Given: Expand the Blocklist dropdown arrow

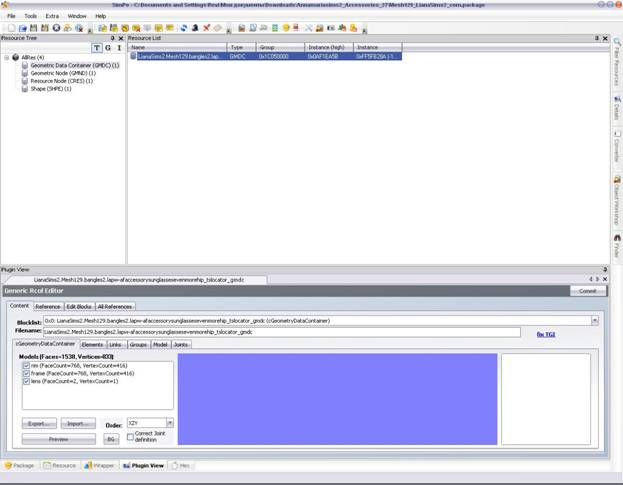Looking at the screenshot, I should 595,321.
